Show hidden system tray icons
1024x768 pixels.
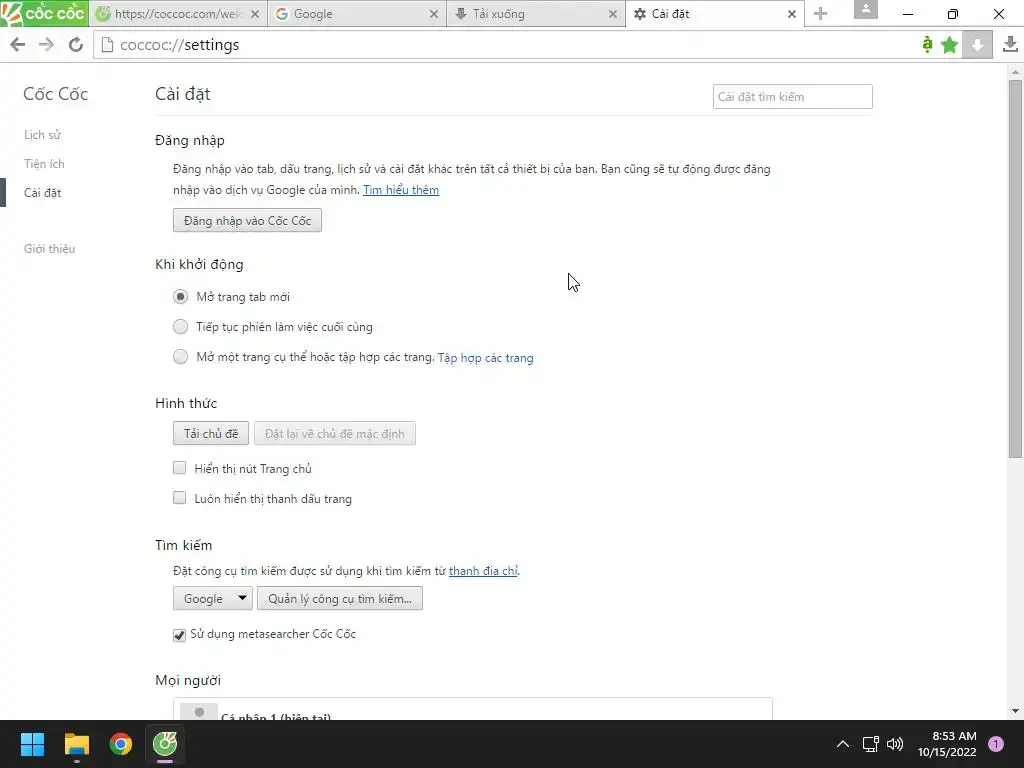[x=843, y=744]
